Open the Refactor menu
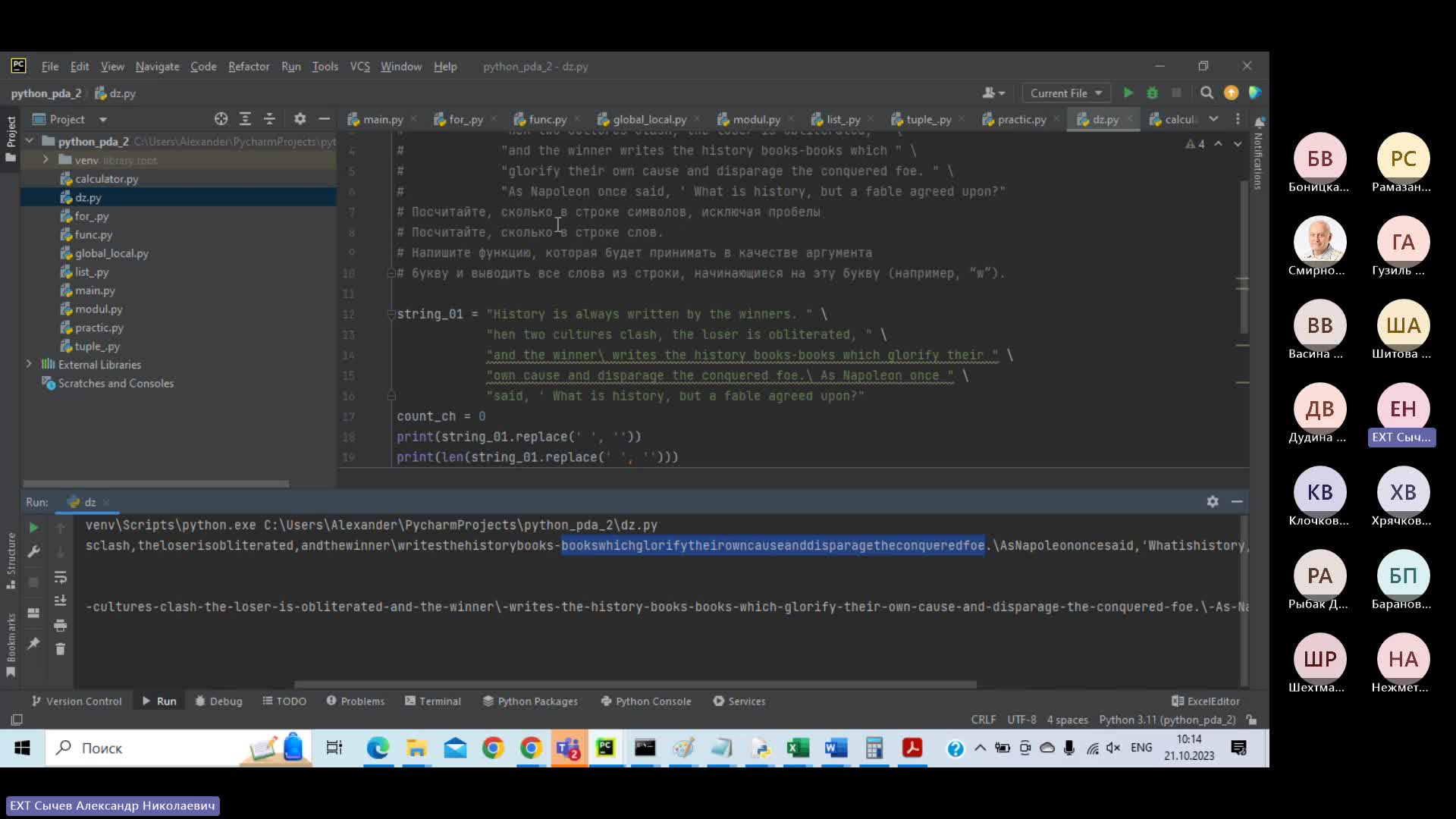 pyautogui.click(x=249, y=67)
